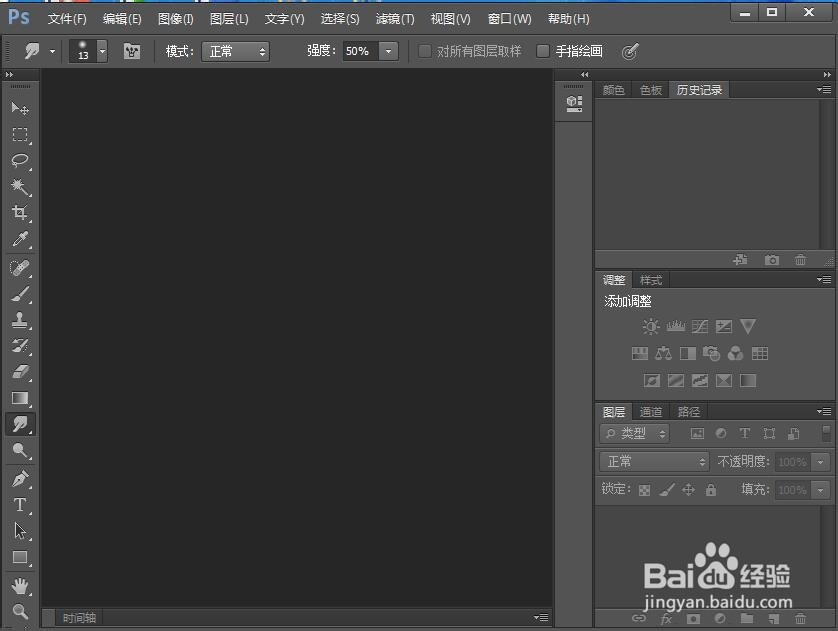Select the Clone Stamp tool

21,320
